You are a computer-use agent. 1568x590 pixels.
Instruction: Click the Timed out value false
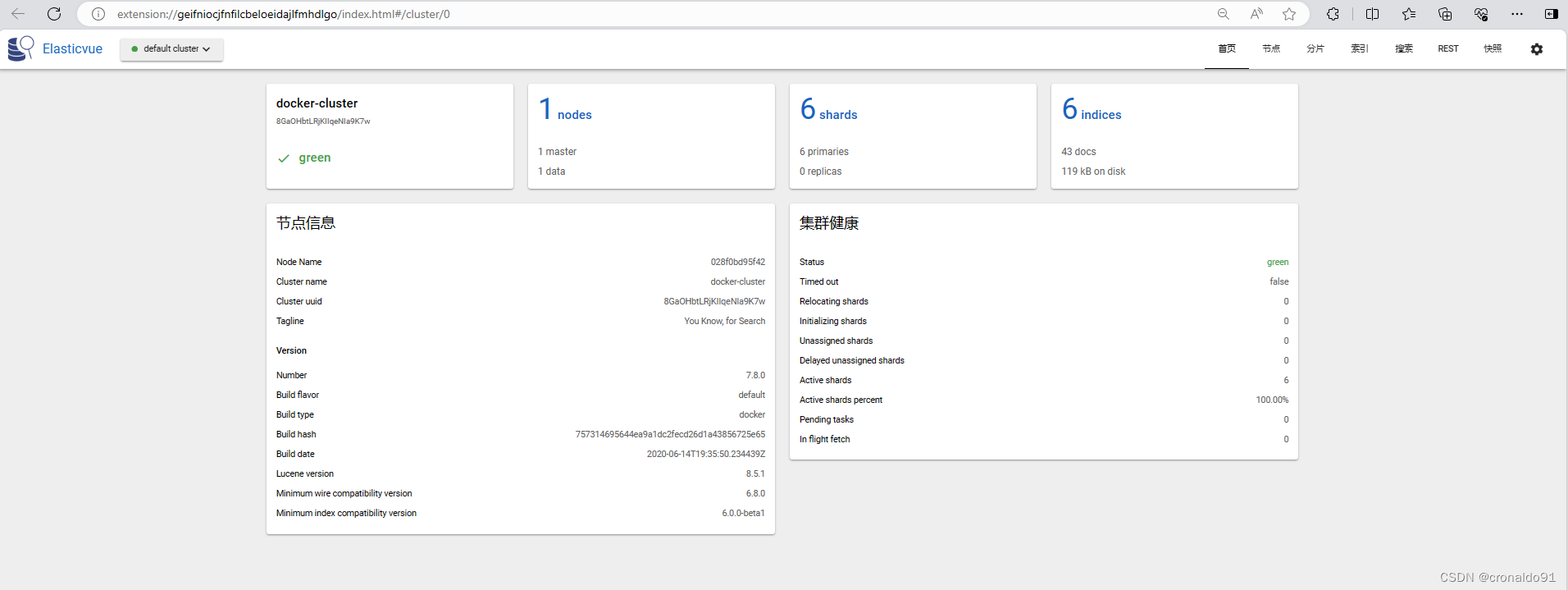point(1279,282)
